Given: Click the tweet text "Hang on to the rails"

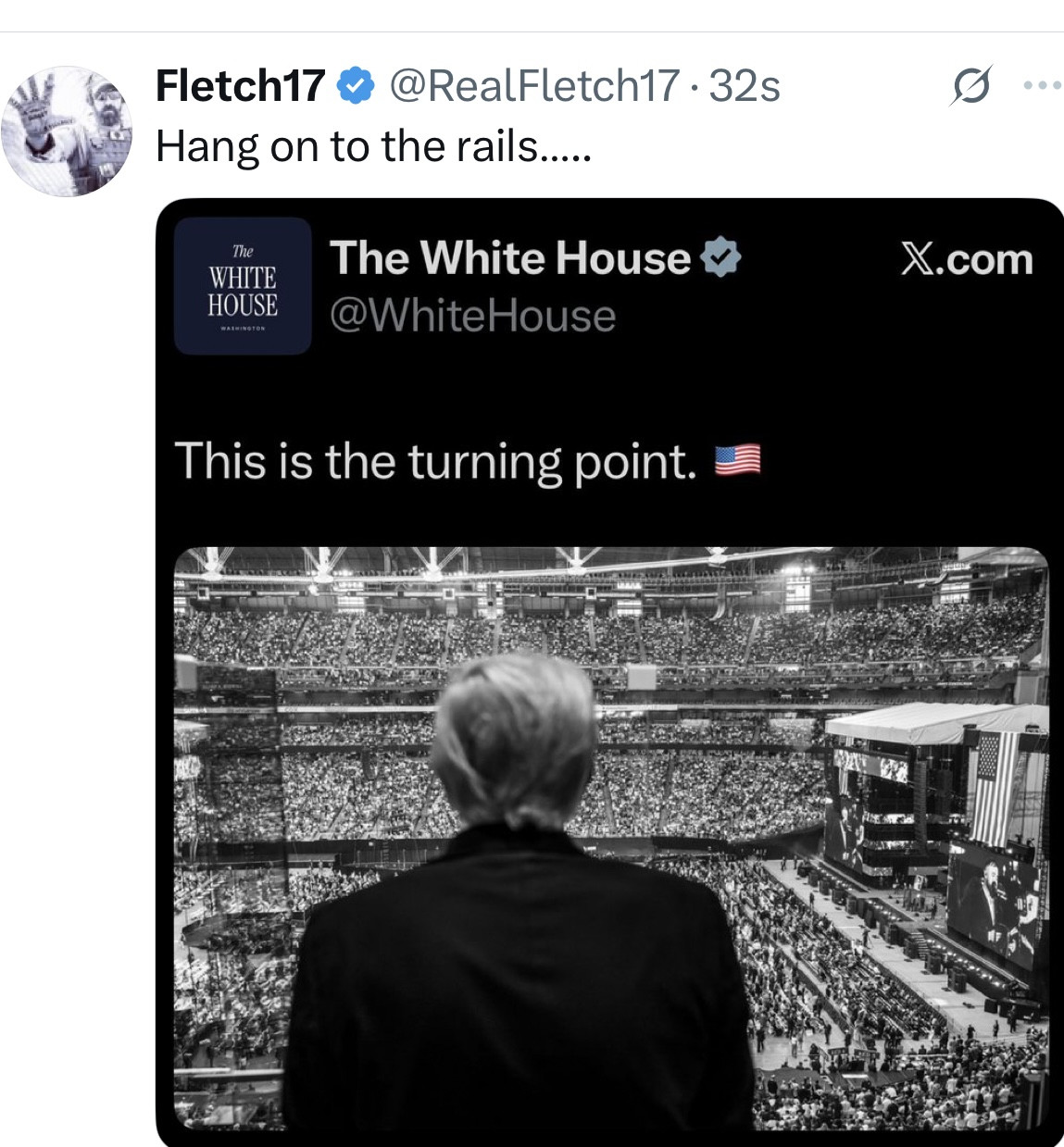Looking at the screenshot, I should click(372, 146).
